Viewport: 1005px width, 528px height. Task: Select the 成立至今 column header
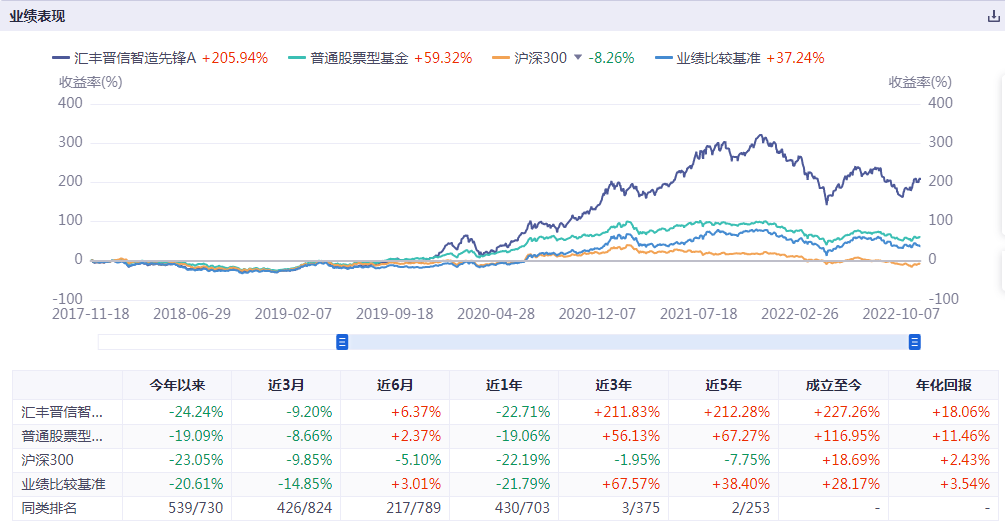click(x=833, y=385)
